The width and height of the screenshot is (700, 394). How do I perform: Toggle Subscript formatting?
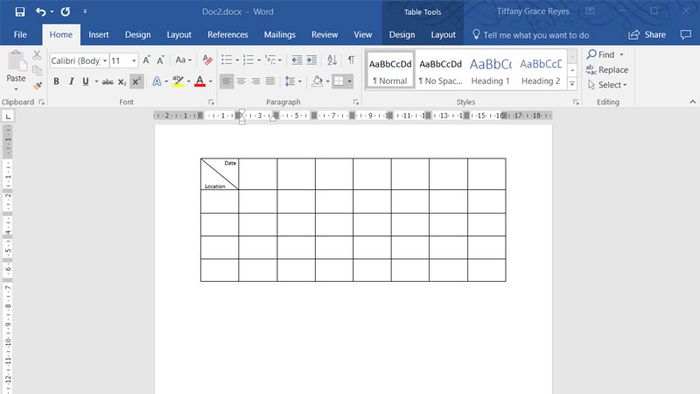point(122,81)
